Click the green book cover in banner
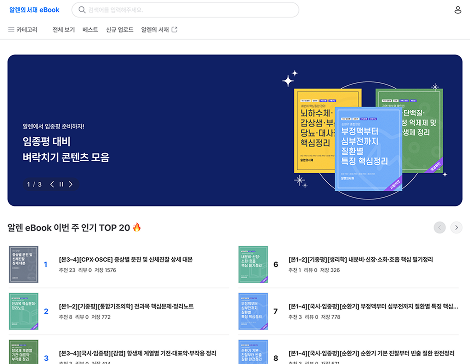This screenshot has height=364, width=470. [422, 131]
